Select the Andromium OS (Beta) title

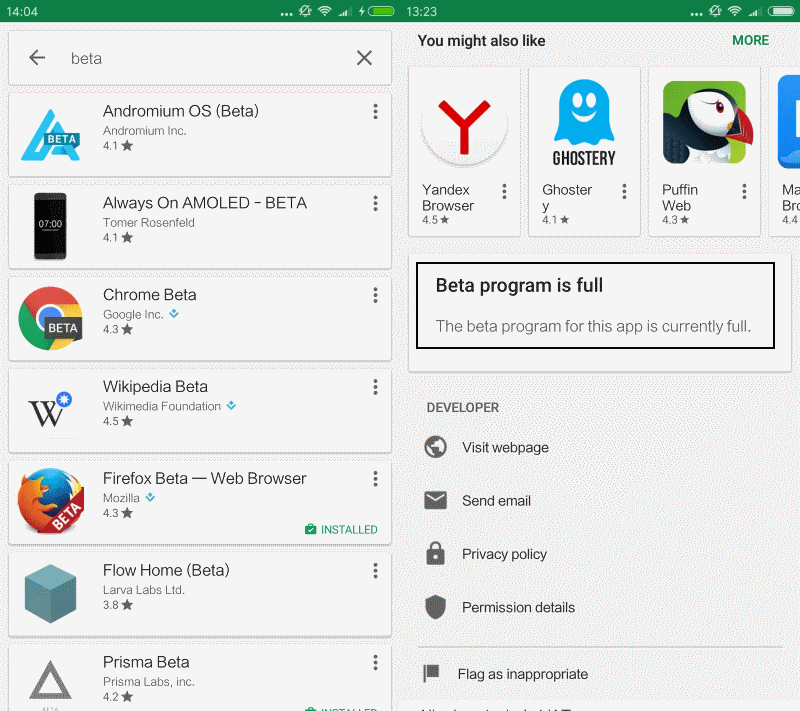point(181,111)
